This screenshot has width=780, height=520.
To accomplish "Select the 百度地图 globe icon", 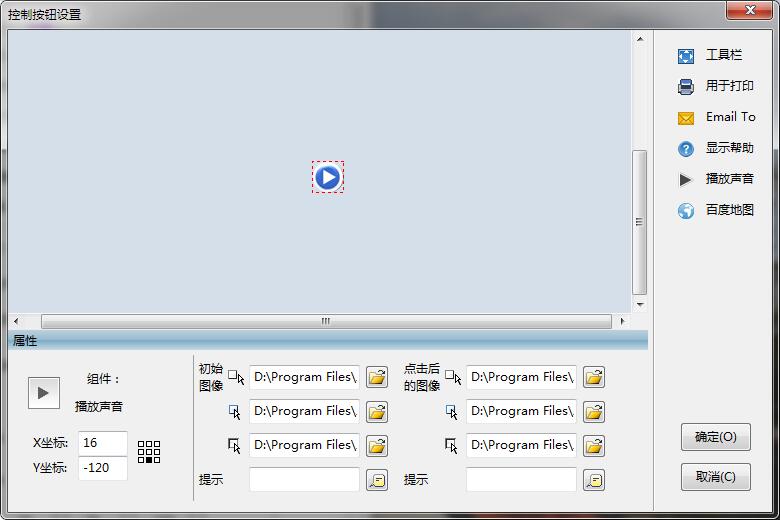I will tap(685, 211).
